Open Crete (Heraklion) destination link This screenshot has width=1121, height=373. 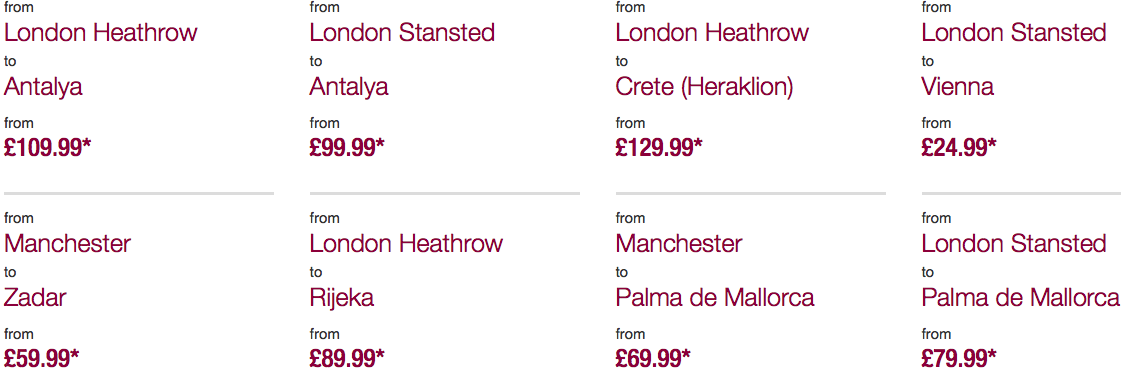(704, 87)
